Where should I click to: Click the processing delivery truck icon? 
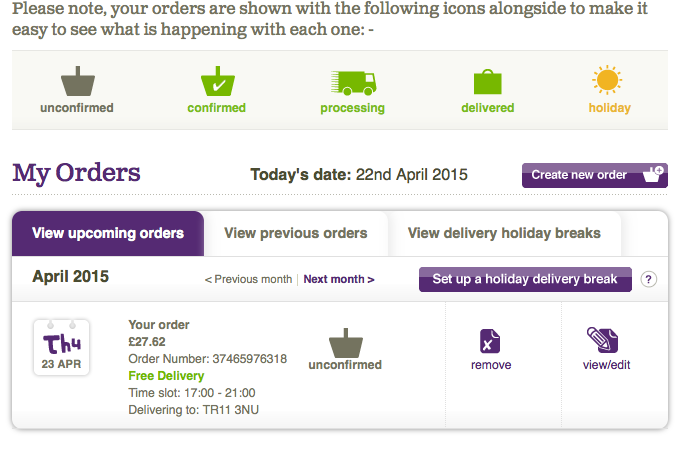pyautogui.click(x=352, y=82)
